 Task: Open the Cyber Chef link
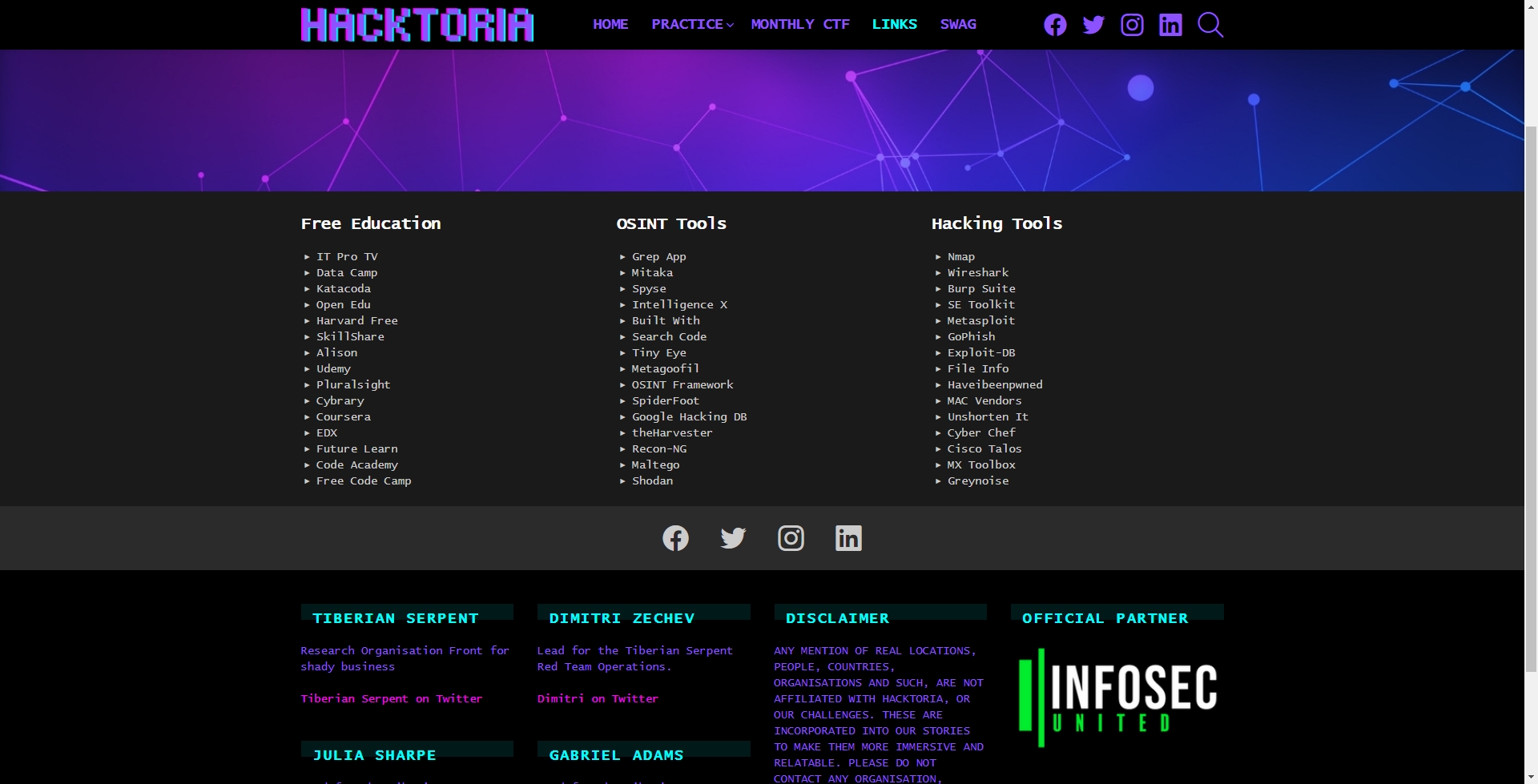click(981, 432)
